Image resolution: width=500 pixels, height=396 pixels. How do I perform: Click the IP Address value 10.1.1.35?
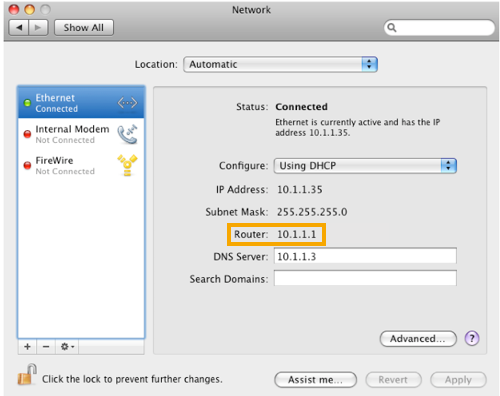(300, 190)
